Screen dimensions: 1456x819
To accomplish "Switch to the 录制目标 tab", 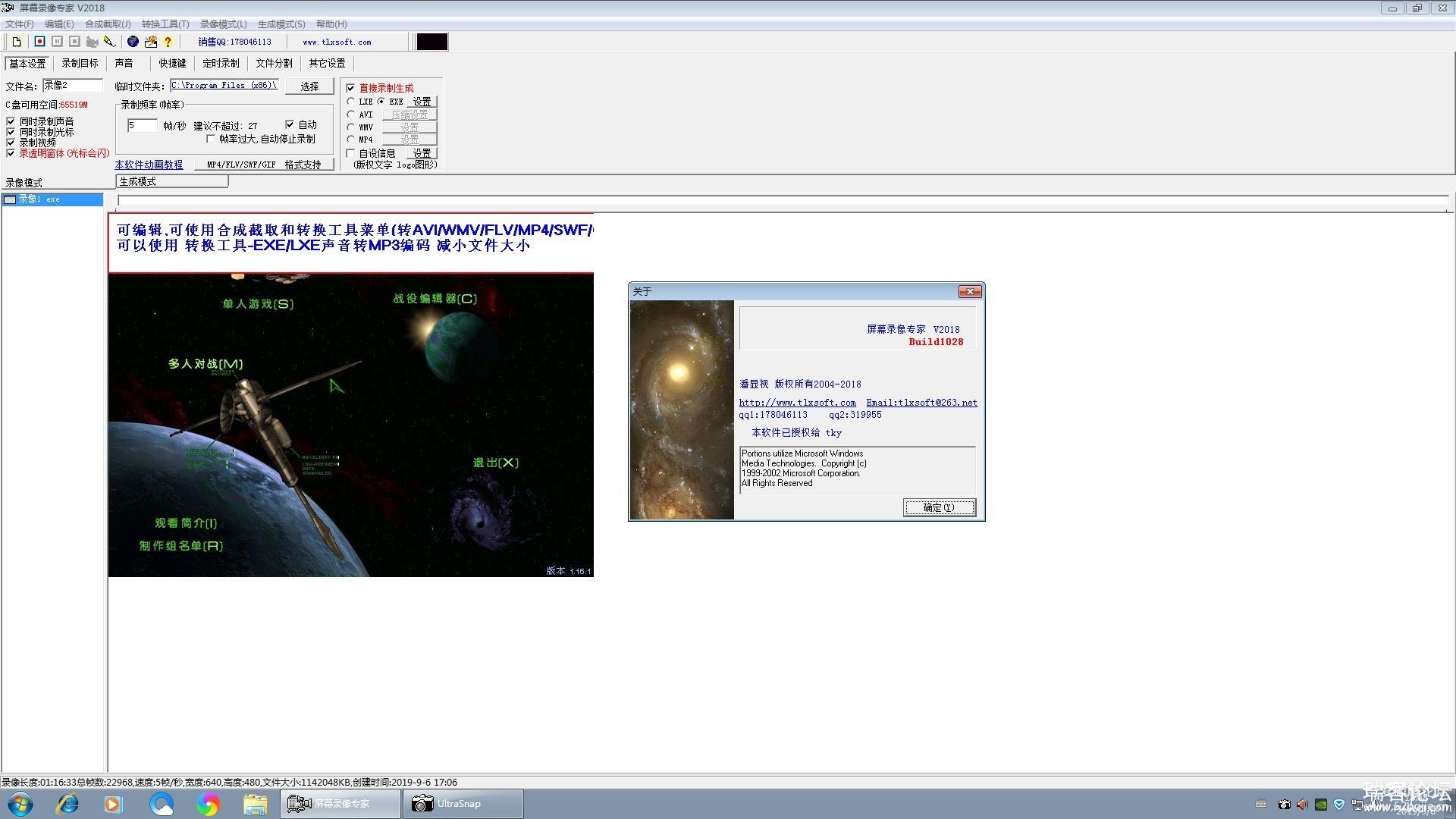I will point(80,64).
